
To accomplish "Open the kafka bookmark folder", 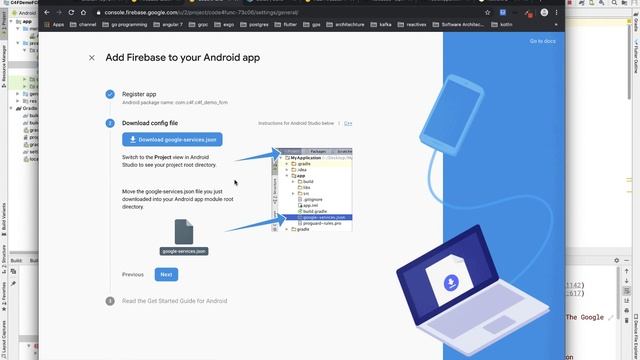I will point(381,24).
